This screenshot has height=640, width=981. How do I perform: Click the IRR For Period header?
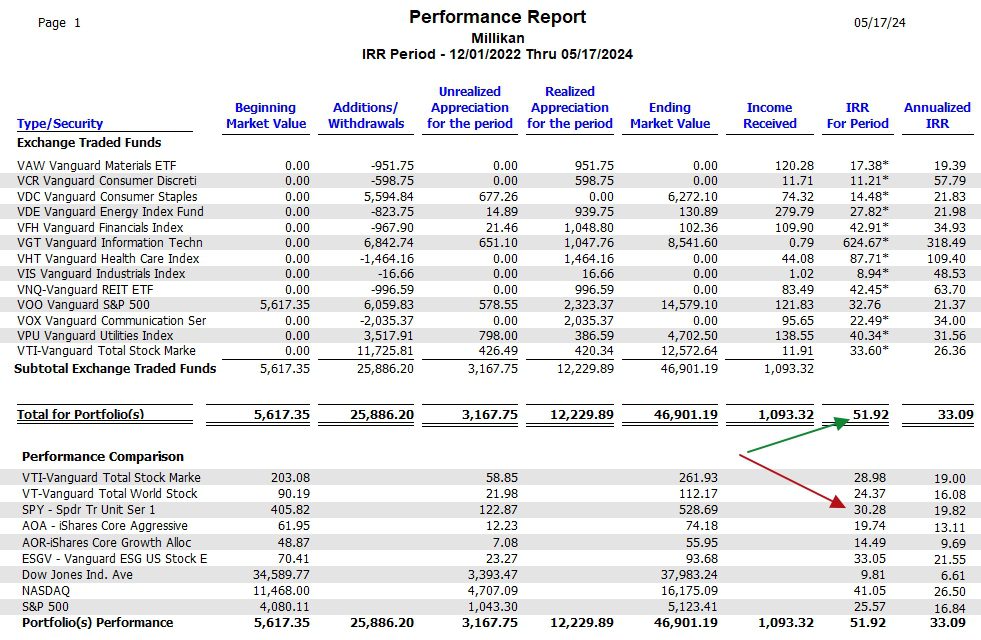point(857,116)
